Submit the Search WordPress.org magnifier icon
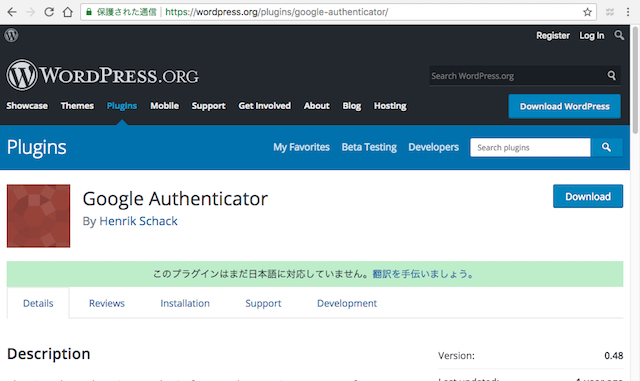This screenshot has width=640, height=381. tap(611, 76)
